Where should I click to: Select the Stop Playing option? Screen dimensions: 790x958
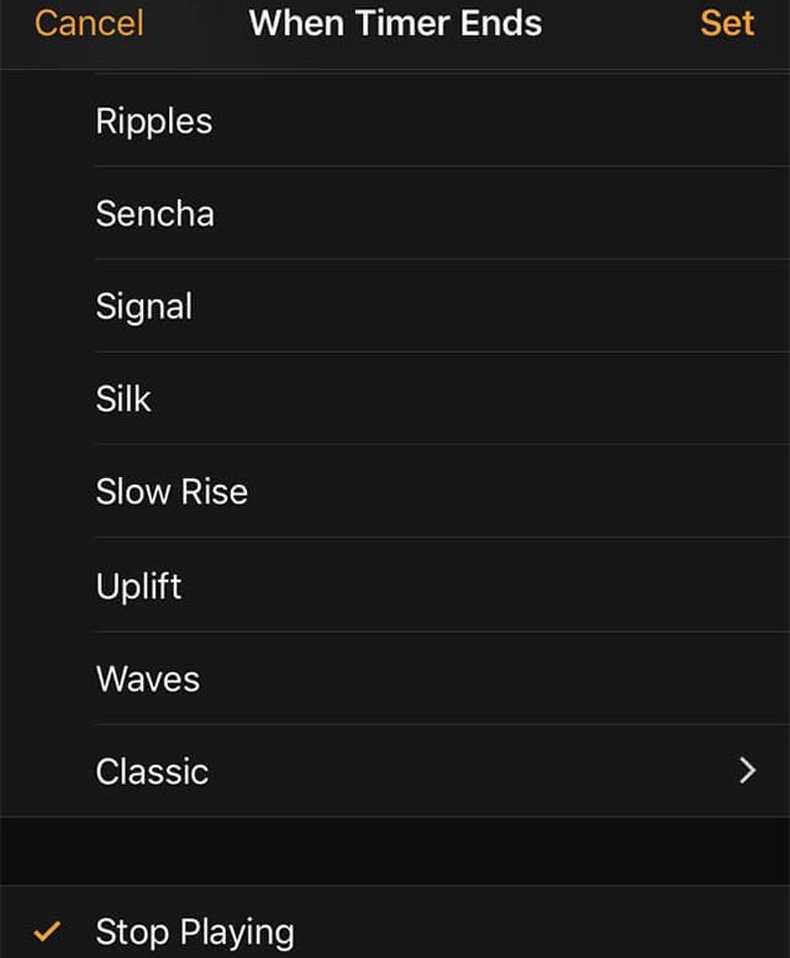pyautogui.click(x=395, y=922)
